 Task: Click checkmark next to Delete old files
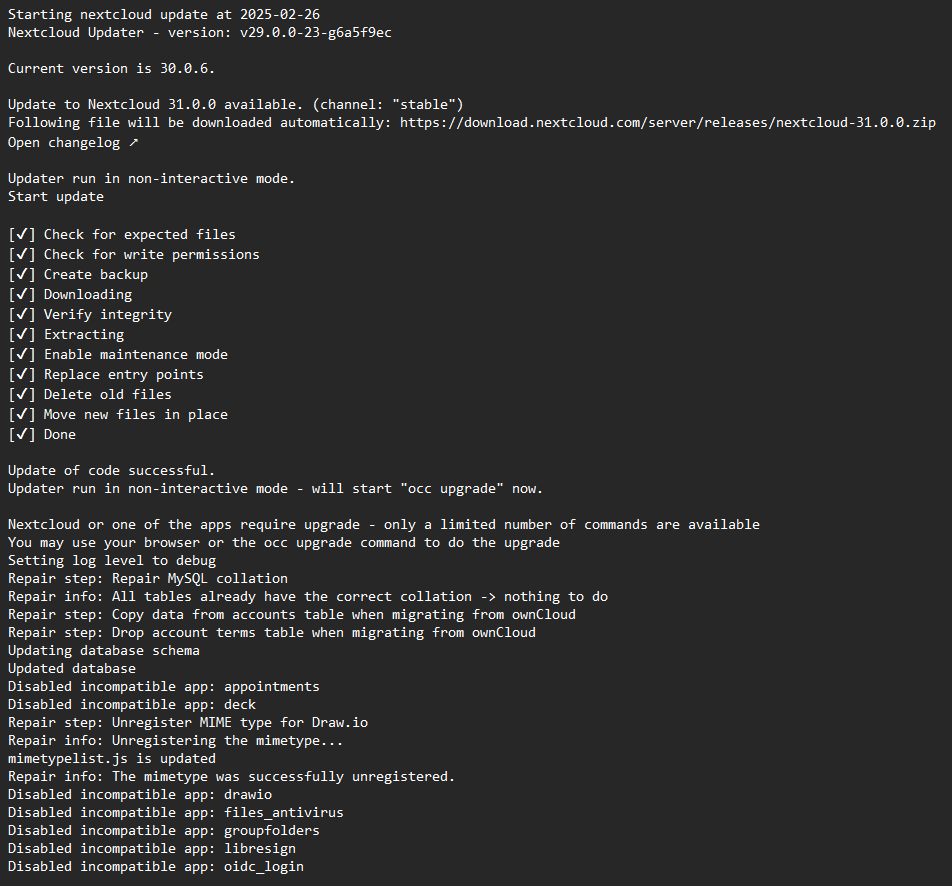pyautogui.click(x=22, y=395)
